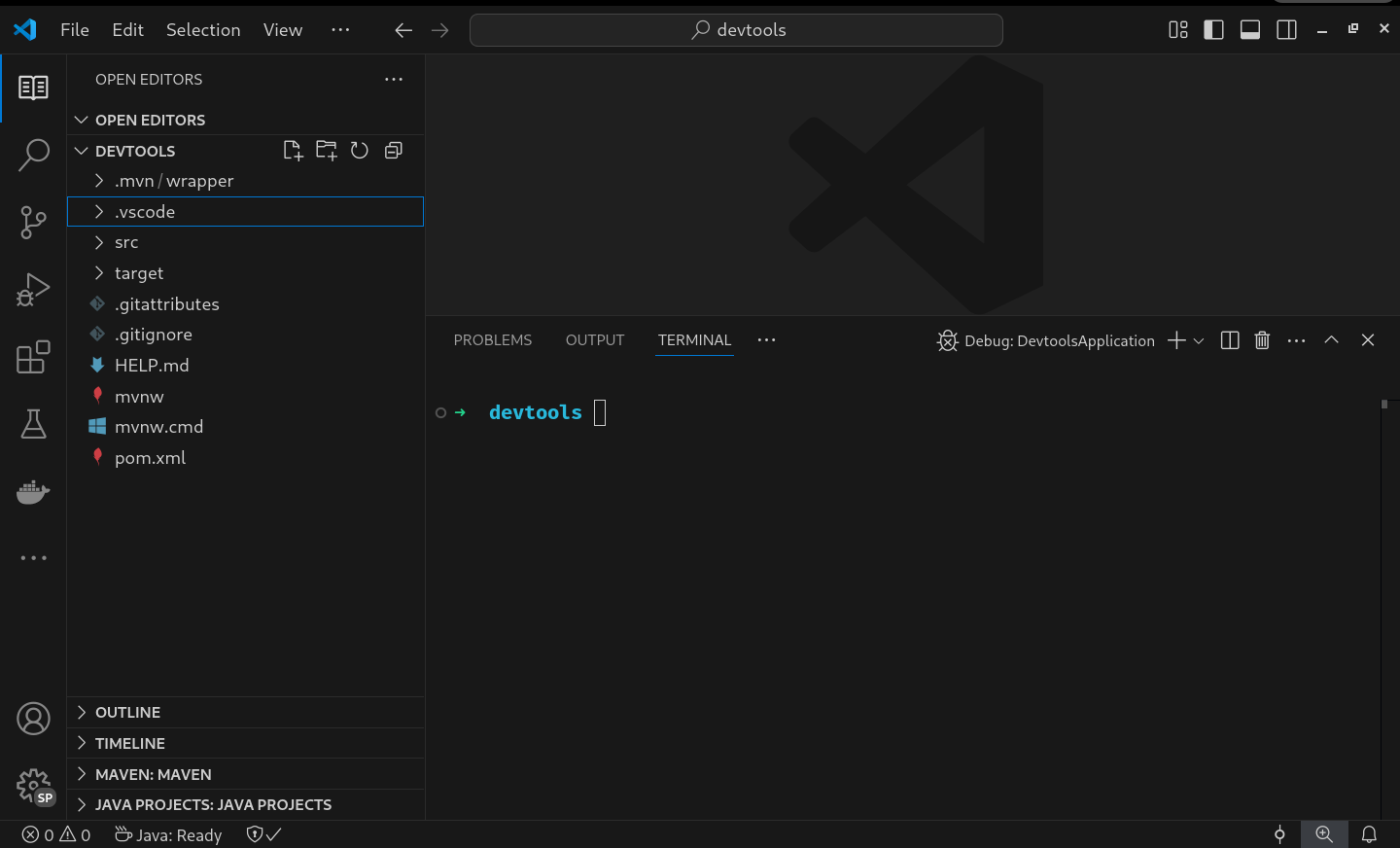Open the Docker view
1400x848 pixels.
33,491
